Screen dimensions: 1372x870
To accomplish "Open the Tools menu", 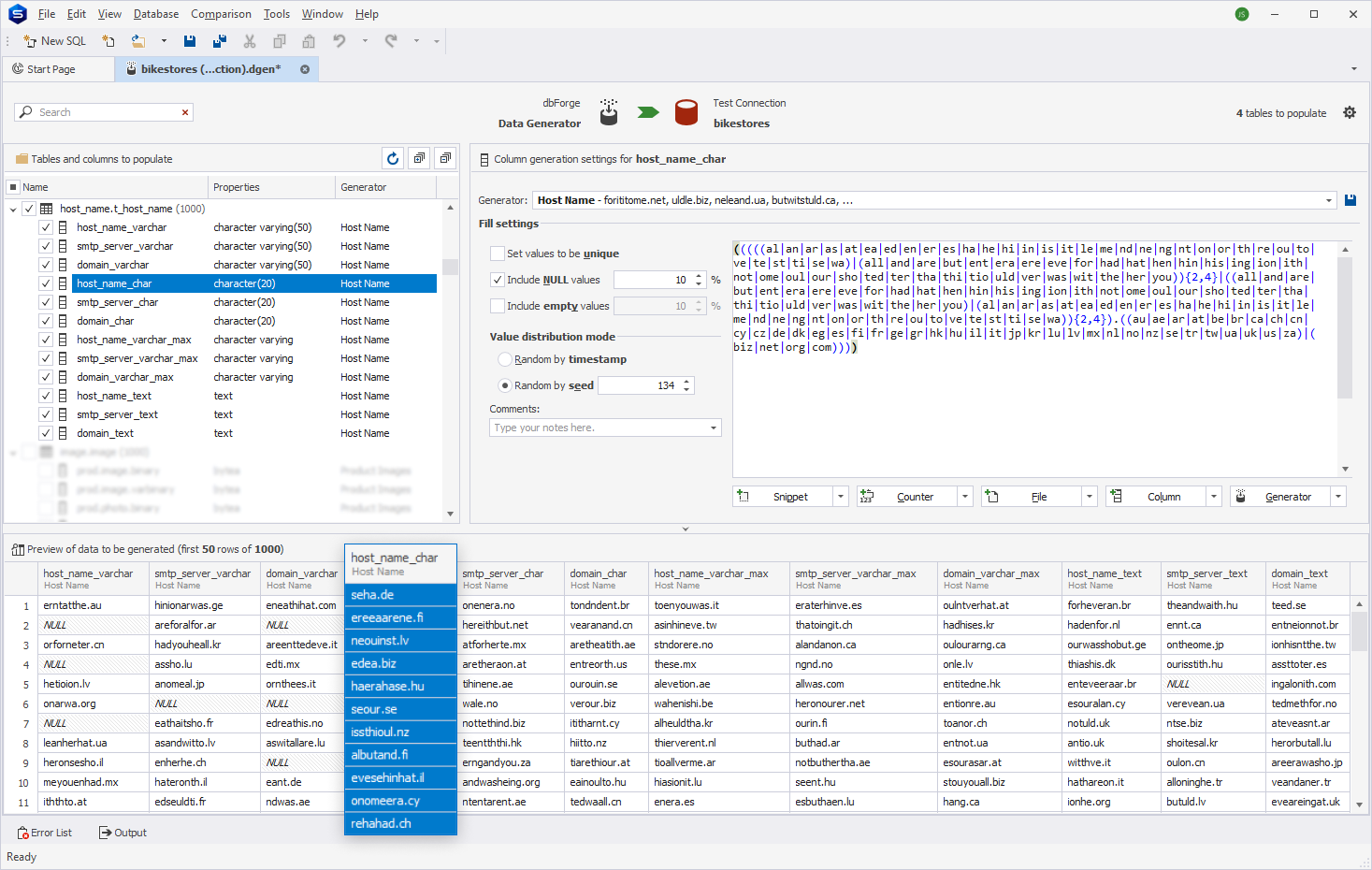I will [277, 14].
